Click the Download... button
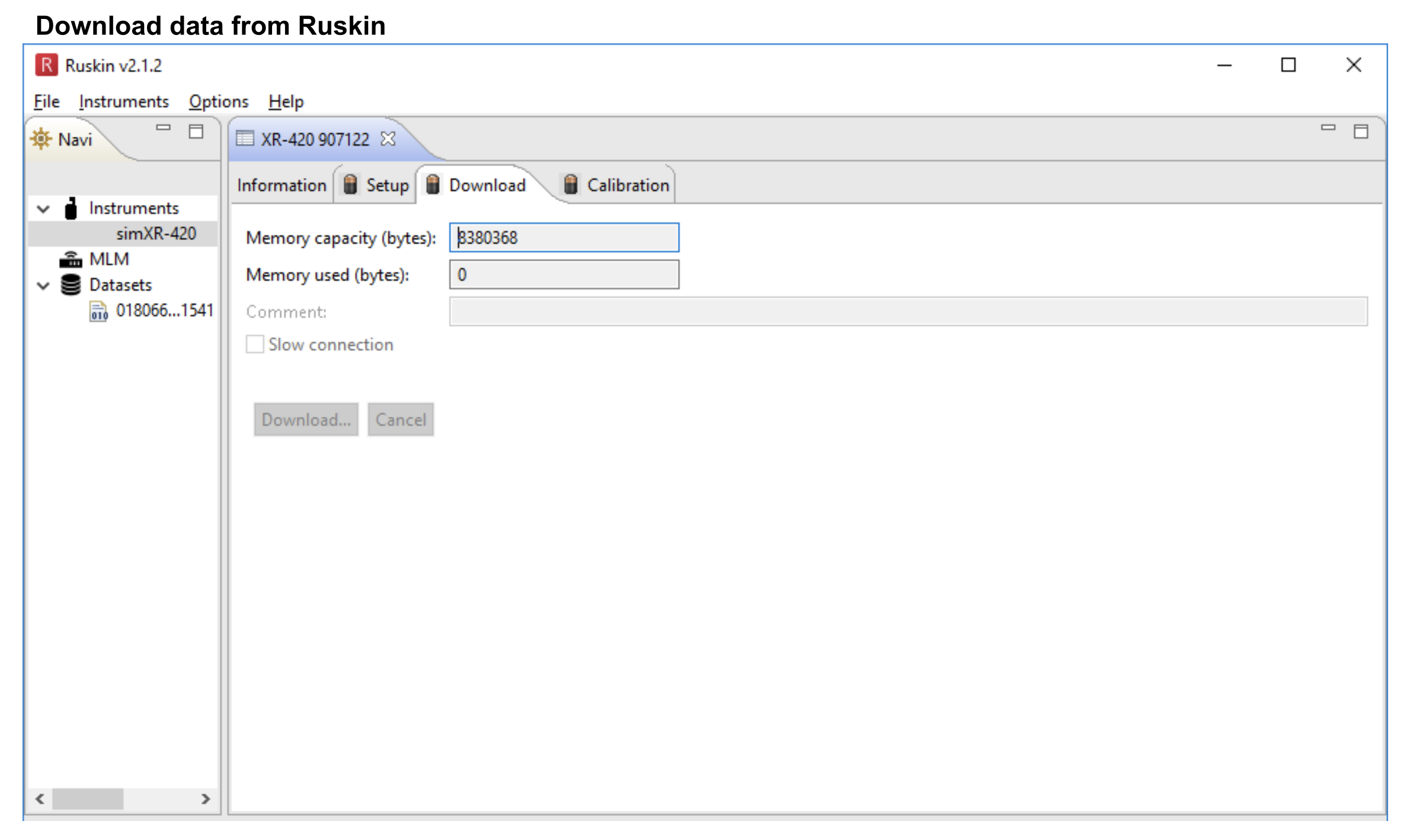The height and width of the screenshot is (840, 1413). point(306,419)
